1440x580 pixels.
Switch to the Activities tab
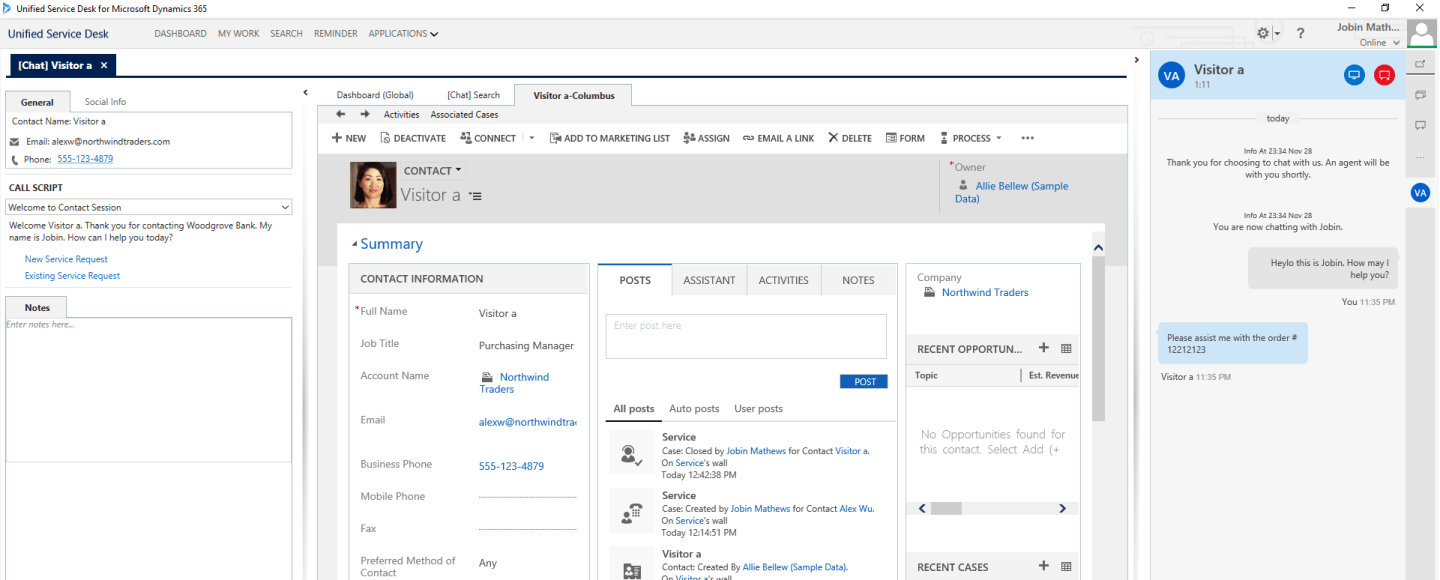click(x=783, y=280)
